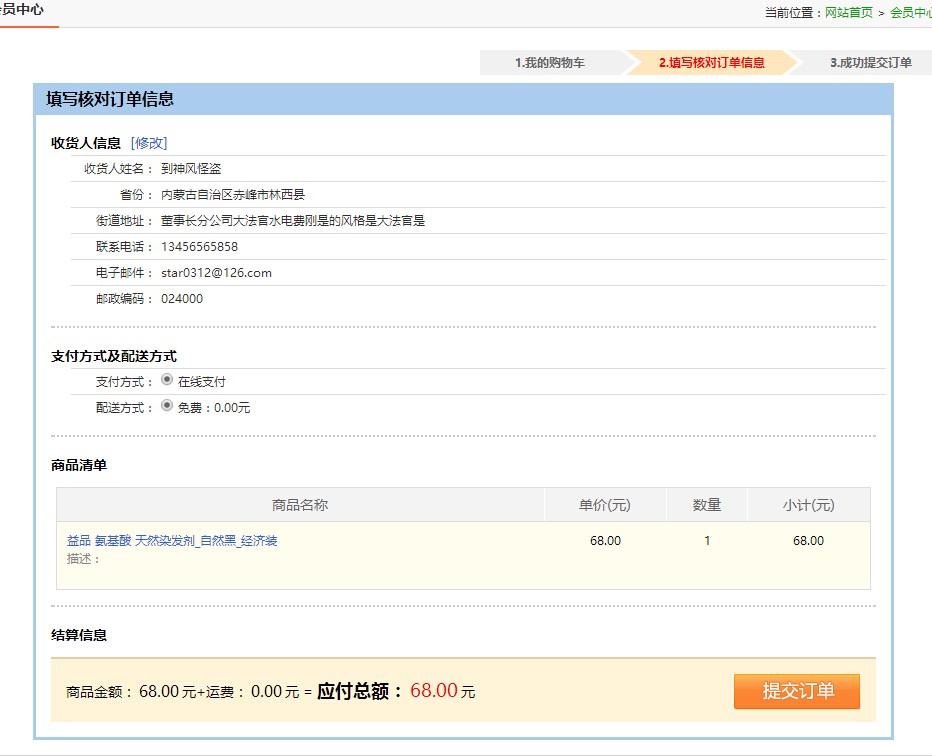Click the 小计(元) column header
This screenshot has height=756, width=932.
(x=808, y=505)
